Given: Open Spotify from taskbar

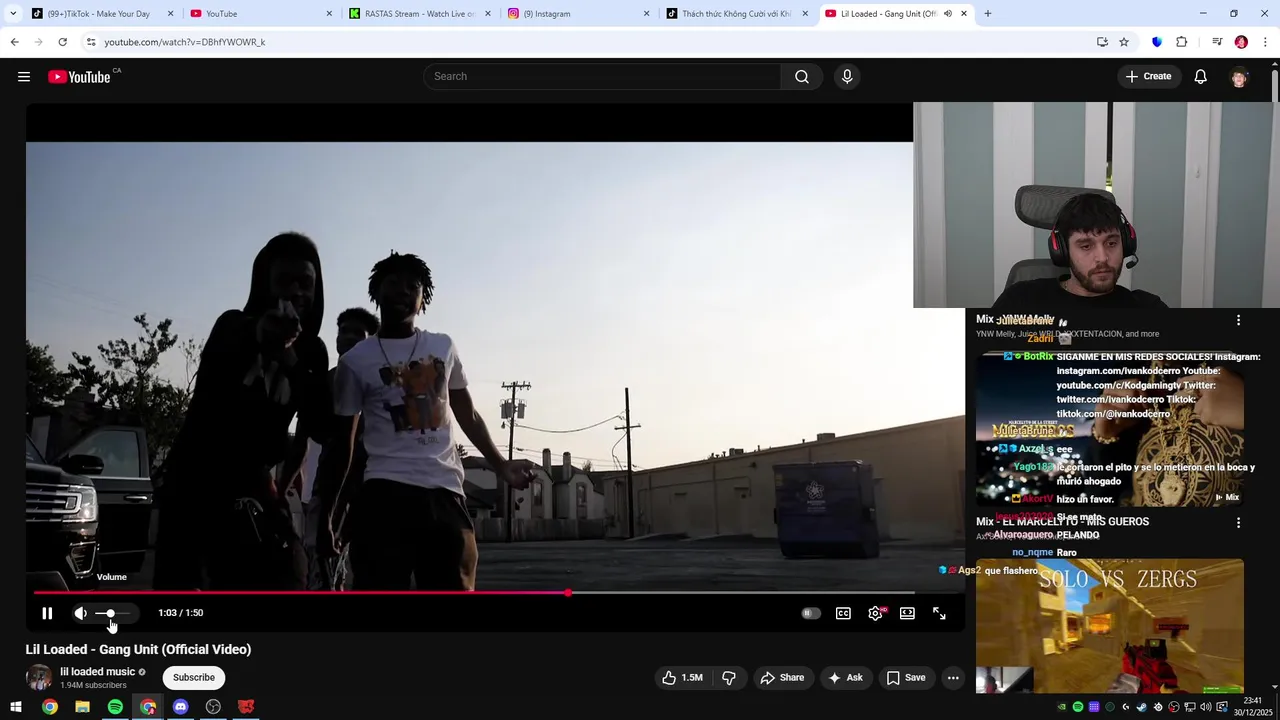Looking at the screenshot, I should pyautogui.click(x=115, y=707).
